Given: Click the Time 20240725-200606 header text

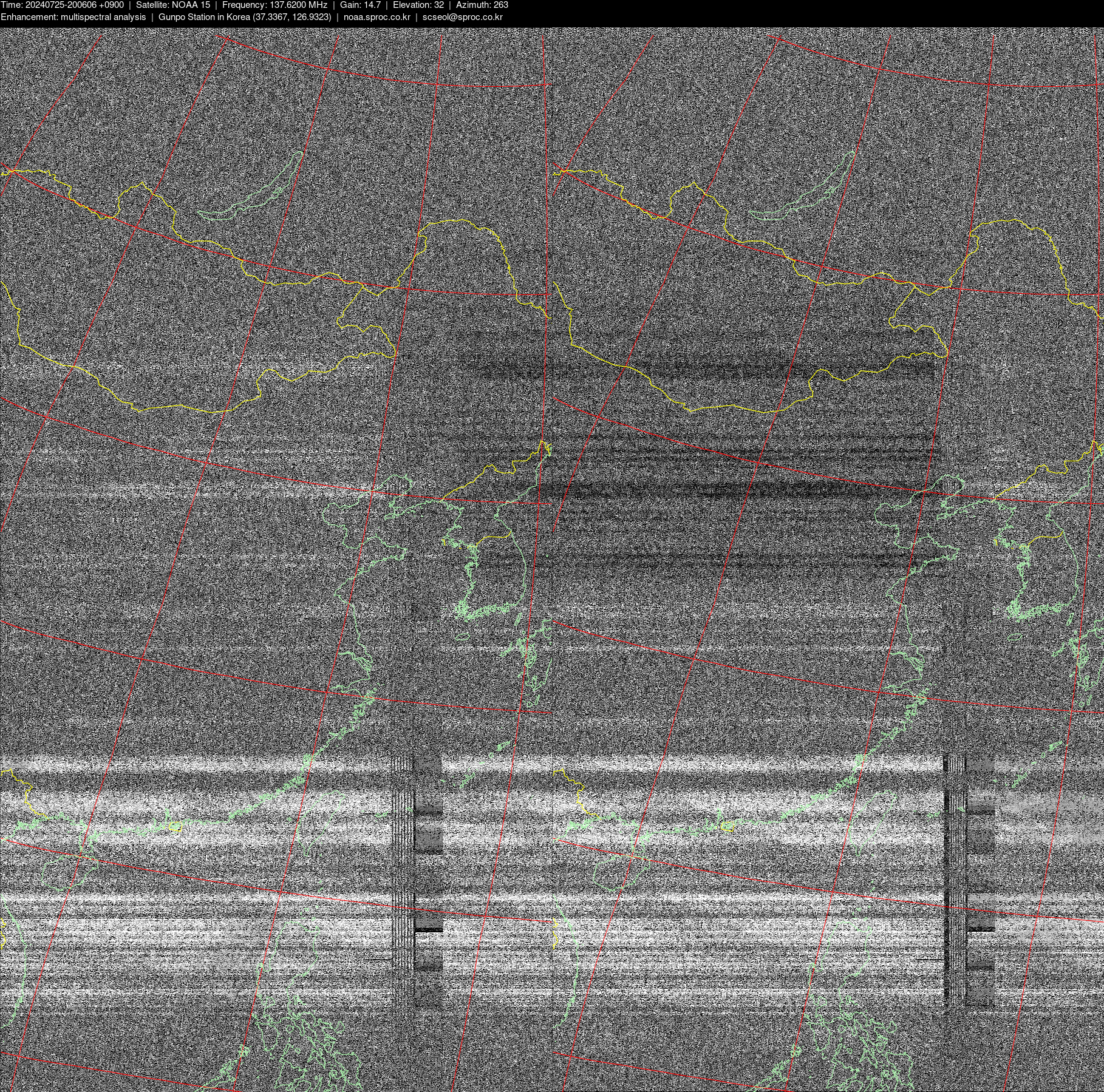Looking at the screenshot, I should pyautogui.click(x=62, y=5).
